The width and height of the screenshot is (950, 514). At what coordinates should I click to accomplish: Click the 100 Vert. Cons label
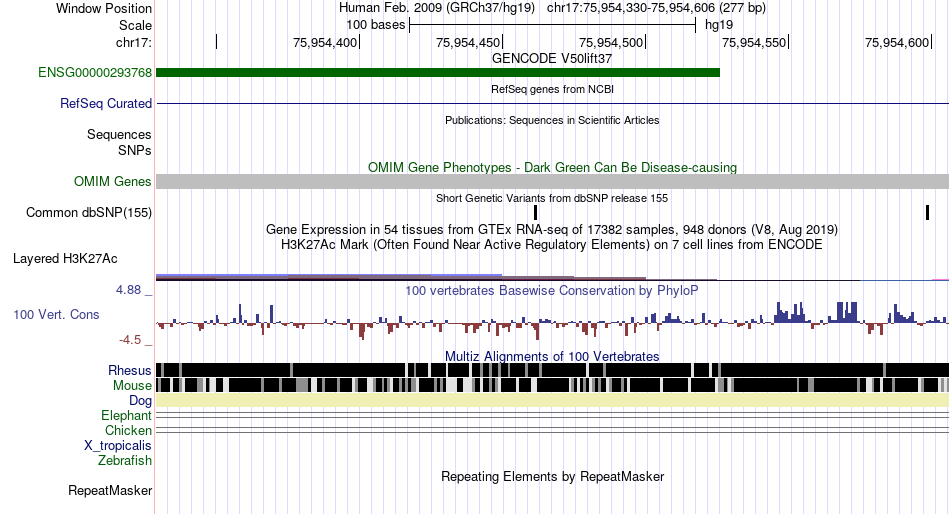[x=56, y=315]
